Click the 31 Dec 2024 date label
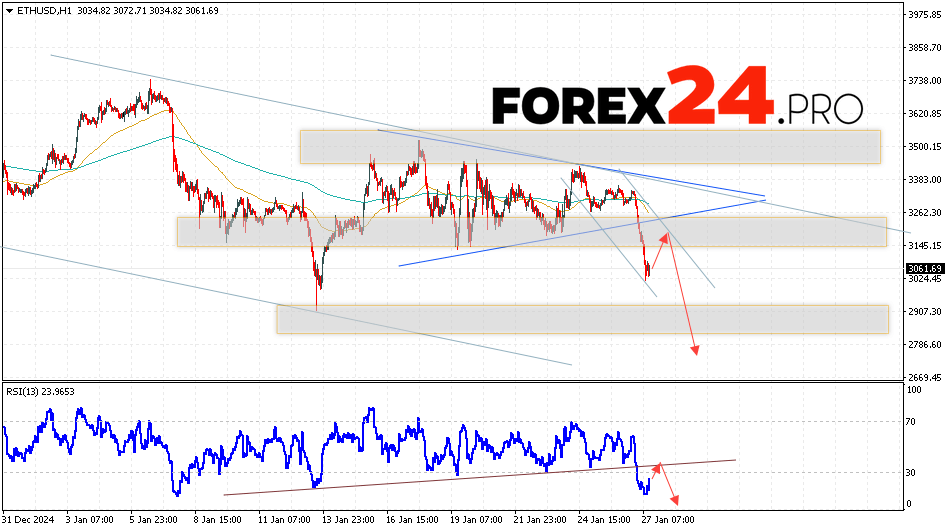 27,520
